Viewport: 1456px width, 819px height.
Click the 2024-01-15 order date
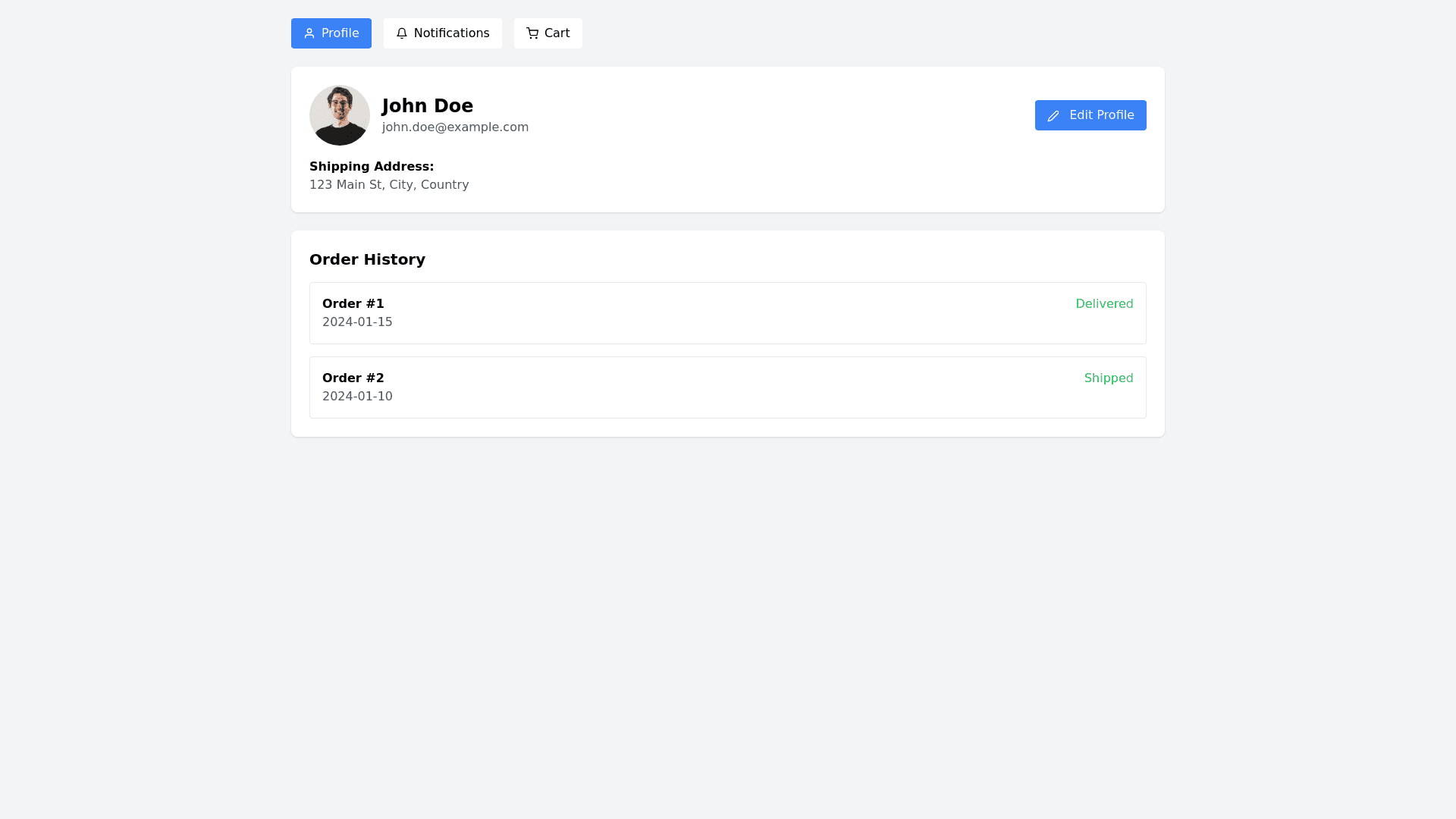pyautogui.click(x=357, y=322)
